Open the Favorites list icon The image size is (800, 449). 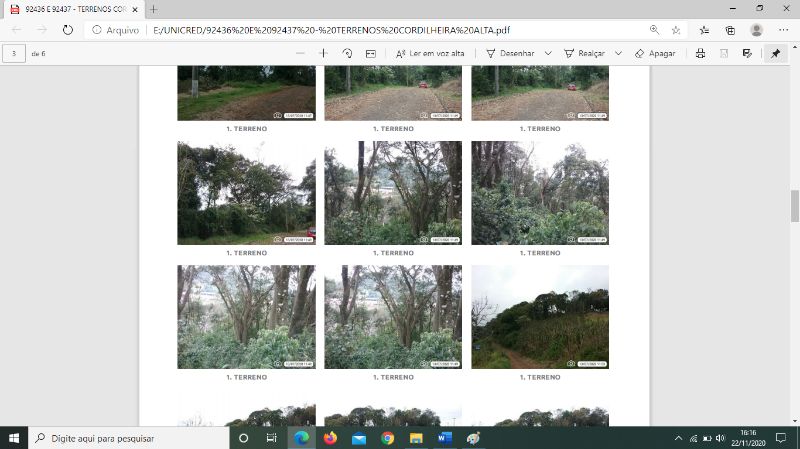705,30
